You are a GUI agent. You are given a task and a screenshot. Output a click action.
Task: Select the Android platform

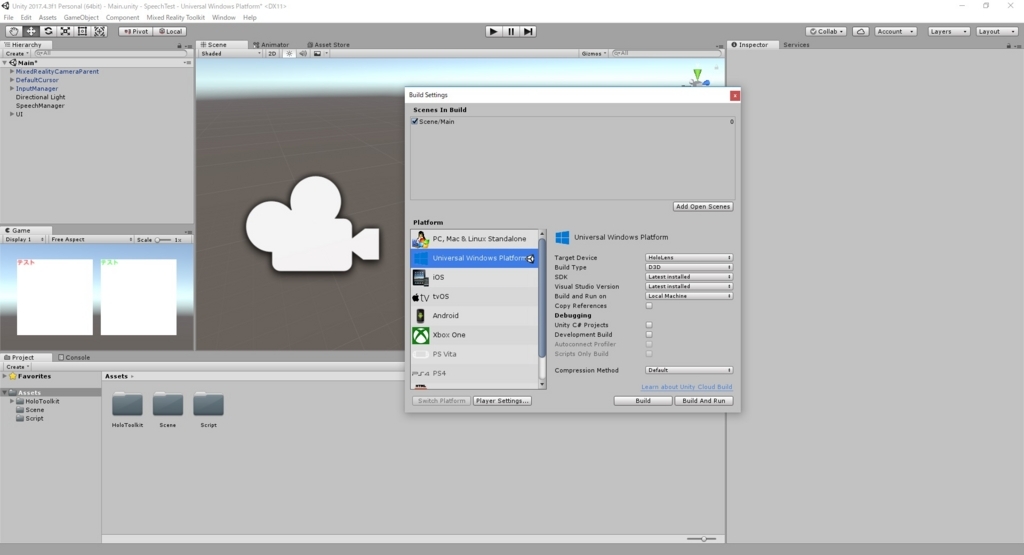coord(475,315)
